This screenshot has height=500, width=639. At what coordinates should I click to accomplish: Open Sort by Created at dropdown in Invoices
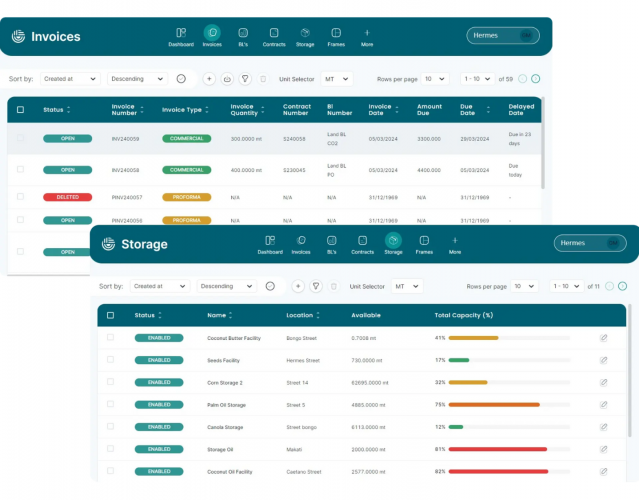coord(70,79)
